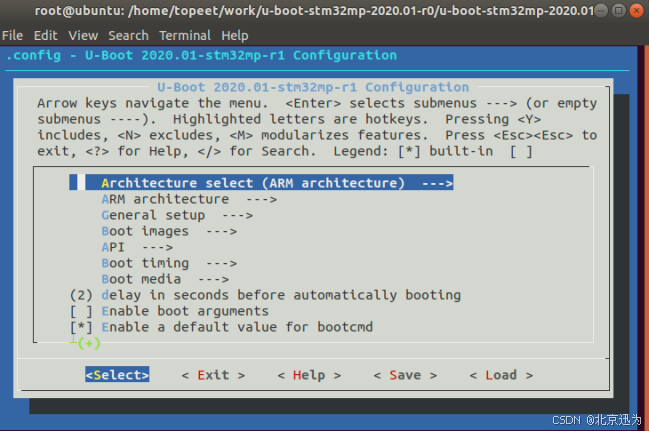649x432 pixels.
Task: Click the green (+) more-items indicator
Action: [x=89, y=343]
